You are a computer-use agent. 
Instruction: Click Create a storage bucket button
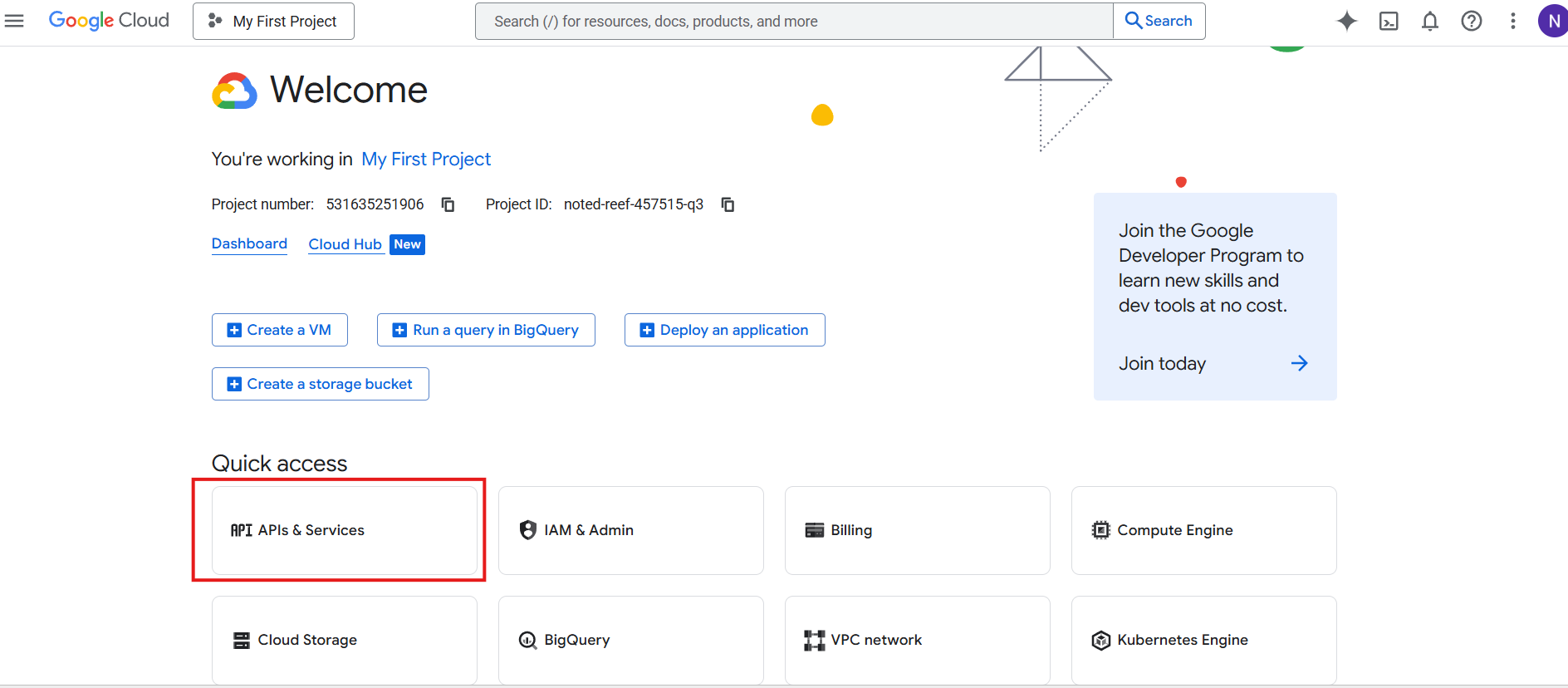[x=320, y=384]
